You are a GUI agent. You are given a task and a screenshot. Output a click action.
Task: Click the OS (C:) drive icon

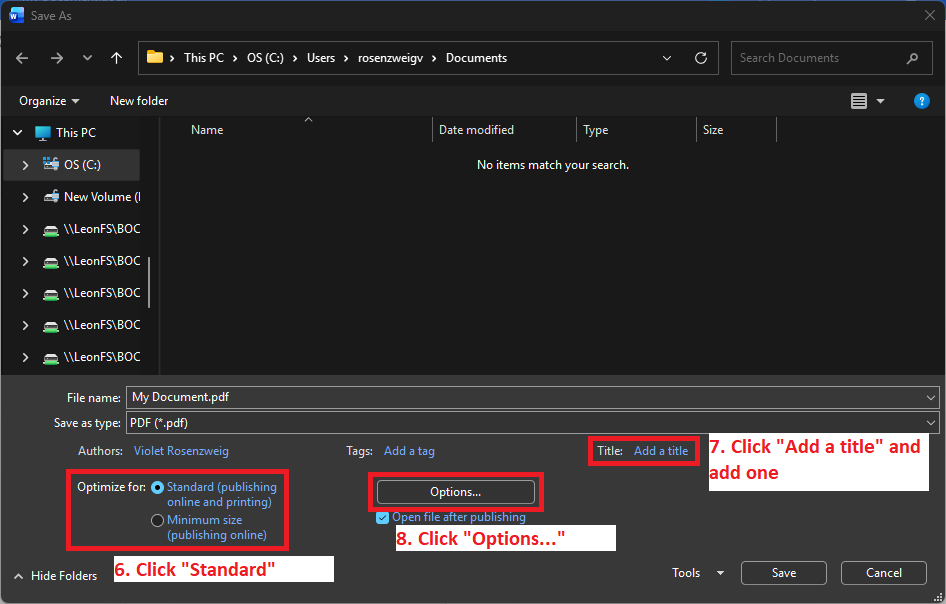pyautogui.click(x=51, y=164)
